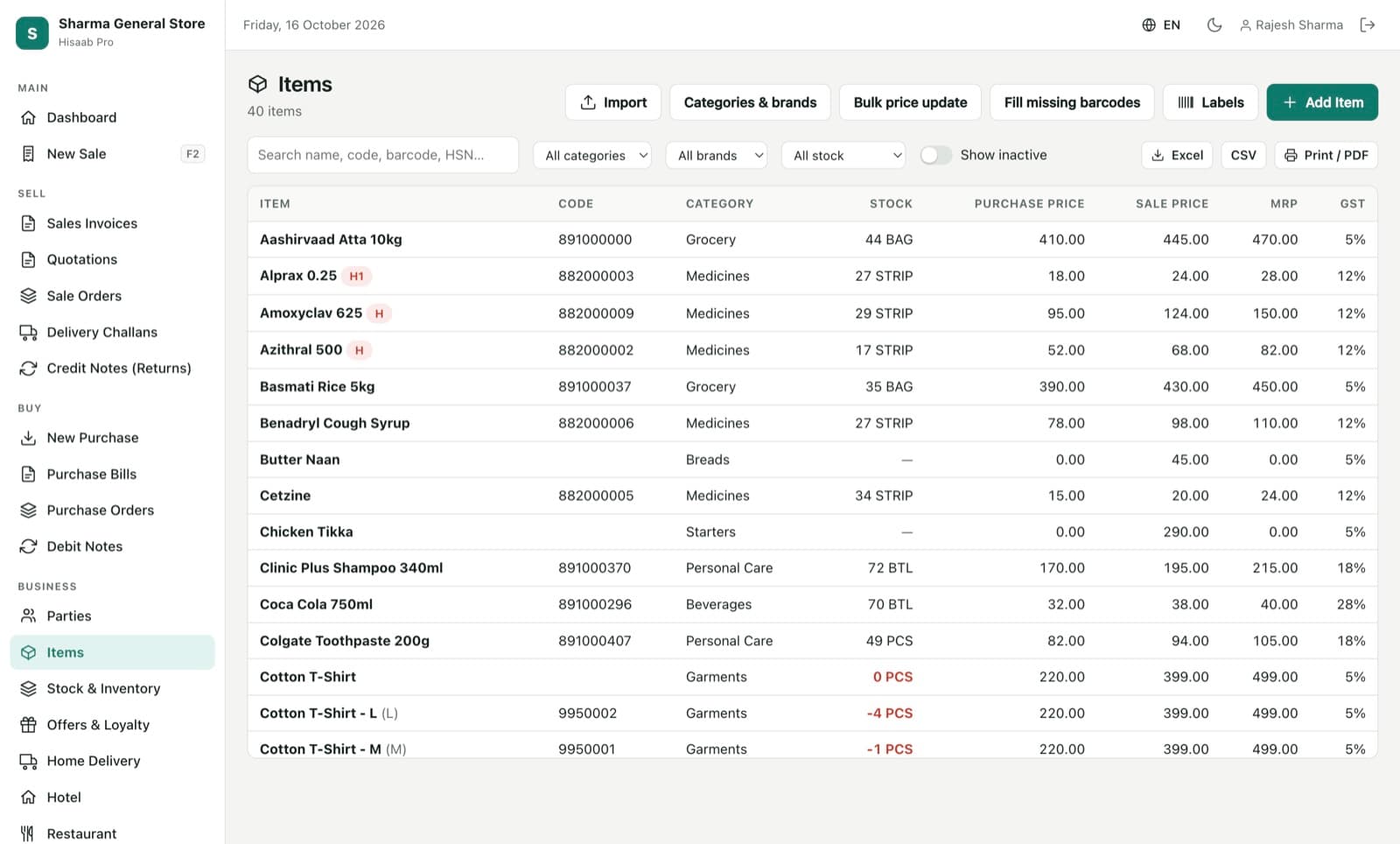Click the Debit Notes refresh icon
Viewport: 1400px width, 844px height.
tap(28, 546)
